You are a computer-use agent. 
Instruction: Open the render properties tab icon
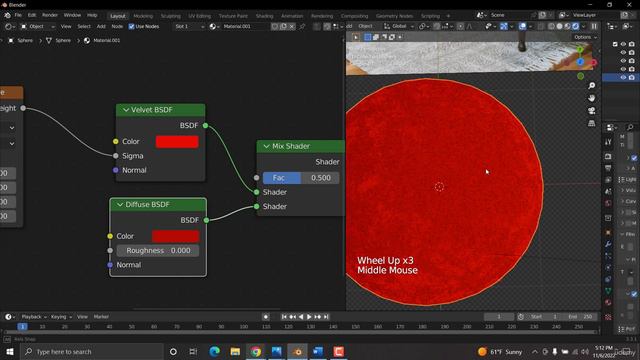[x=608, y=156]
